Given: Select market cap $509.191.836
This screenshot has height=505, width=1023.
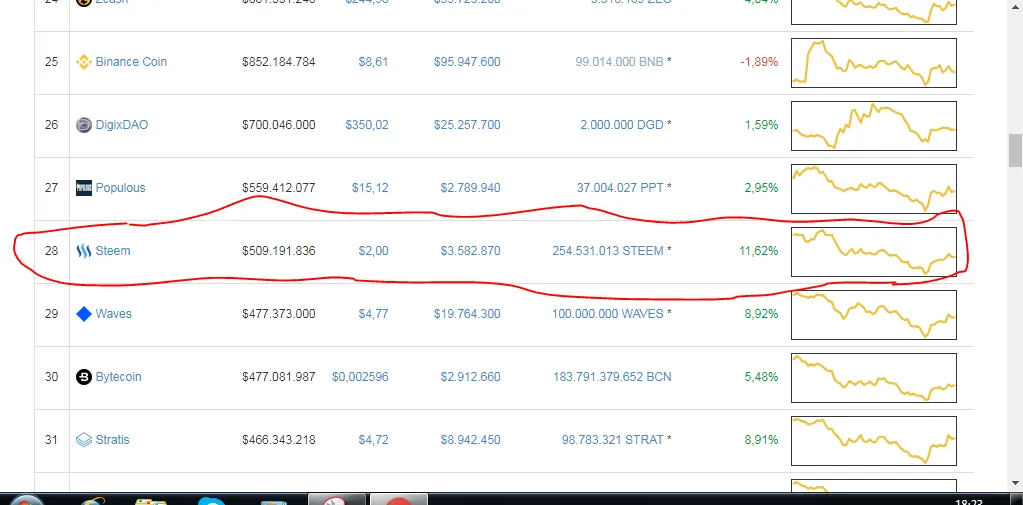Looking at the screenshot, I should point(279,251).
